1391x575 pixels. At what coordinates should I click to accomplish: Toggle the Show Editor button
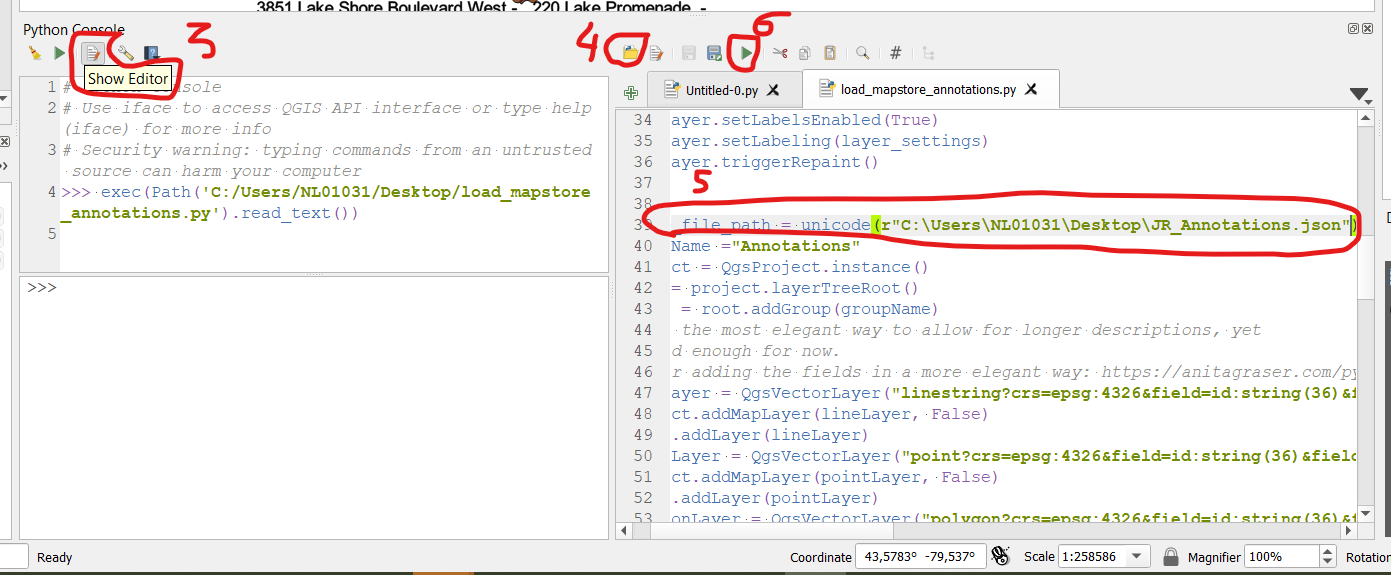[93, 53]
